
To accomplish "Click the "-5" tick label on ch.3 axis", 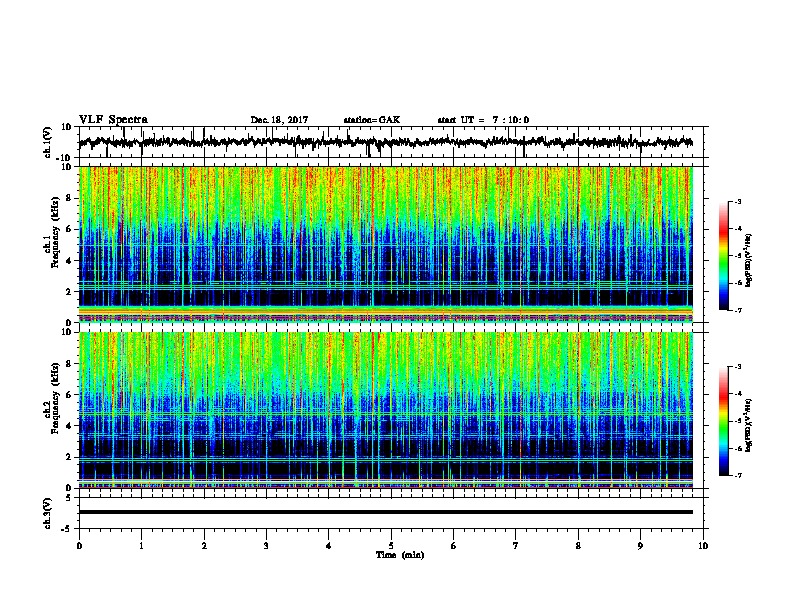I will [67, 529].
